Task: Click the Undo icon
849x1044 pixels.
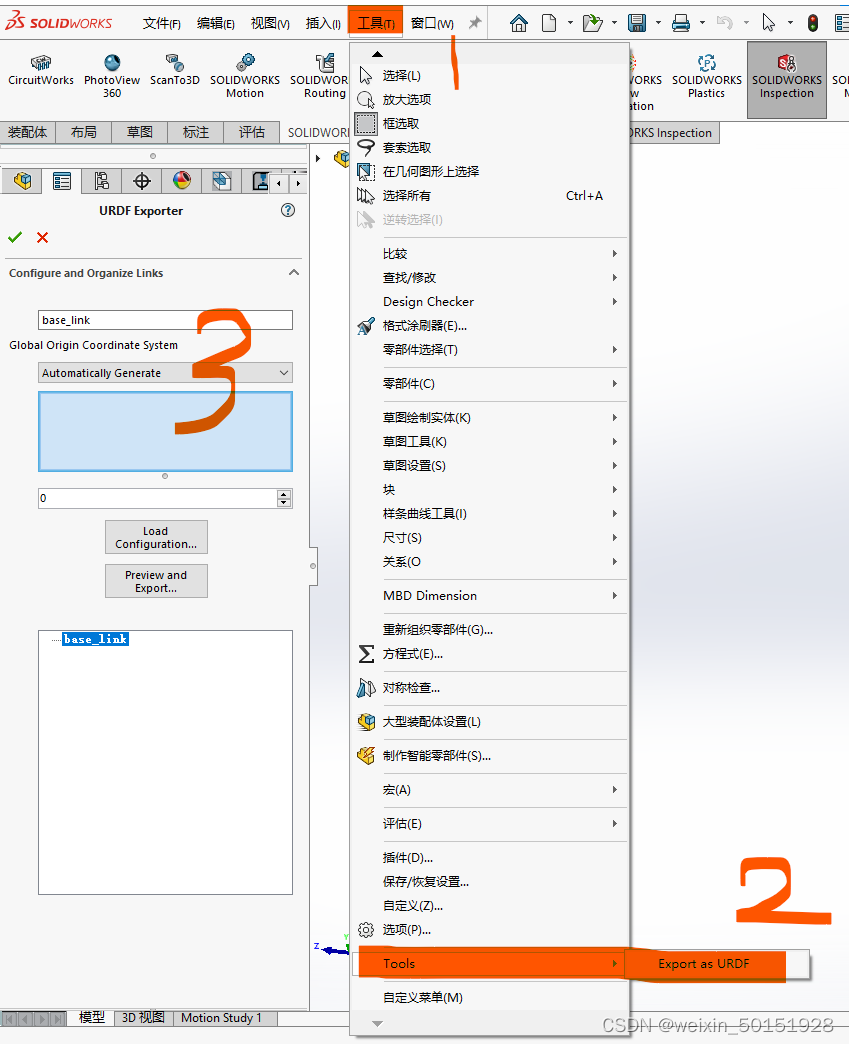Action: coord(724,23)
